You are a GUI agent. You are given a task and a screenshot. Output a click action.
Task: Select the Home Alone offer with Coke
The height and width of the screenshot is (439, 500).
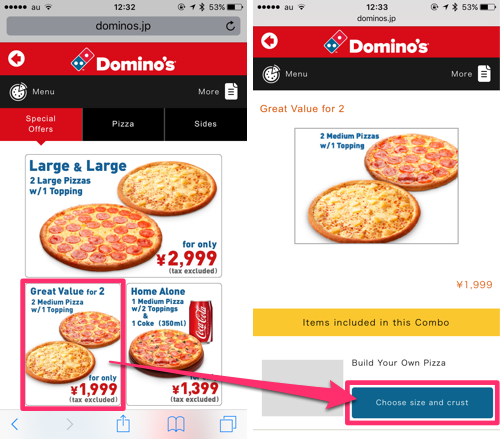(174, 344)
